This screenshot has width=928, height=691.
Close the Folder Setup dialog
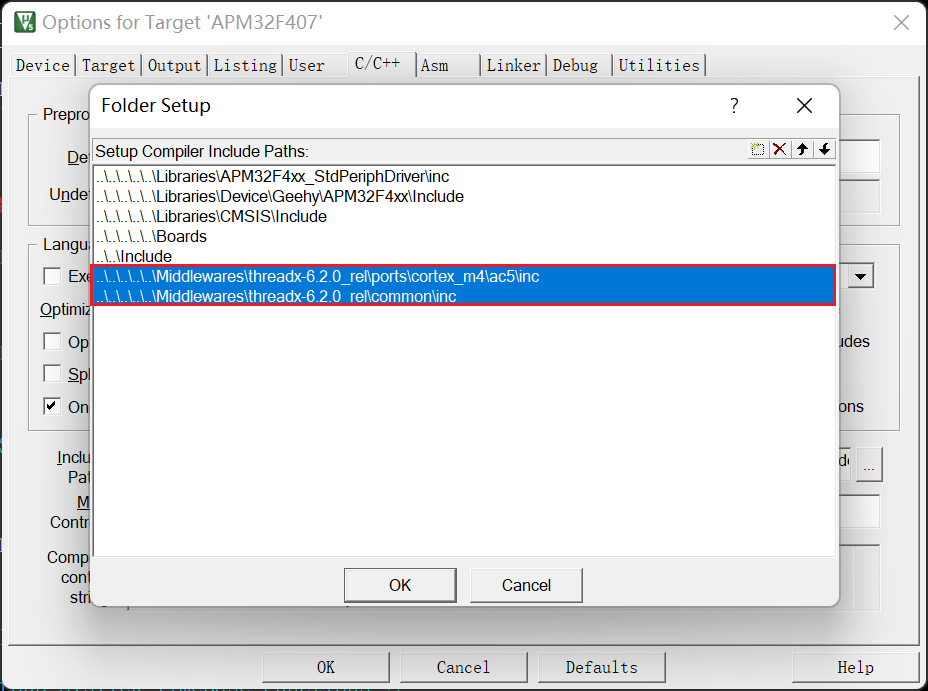tap(804, 106)
